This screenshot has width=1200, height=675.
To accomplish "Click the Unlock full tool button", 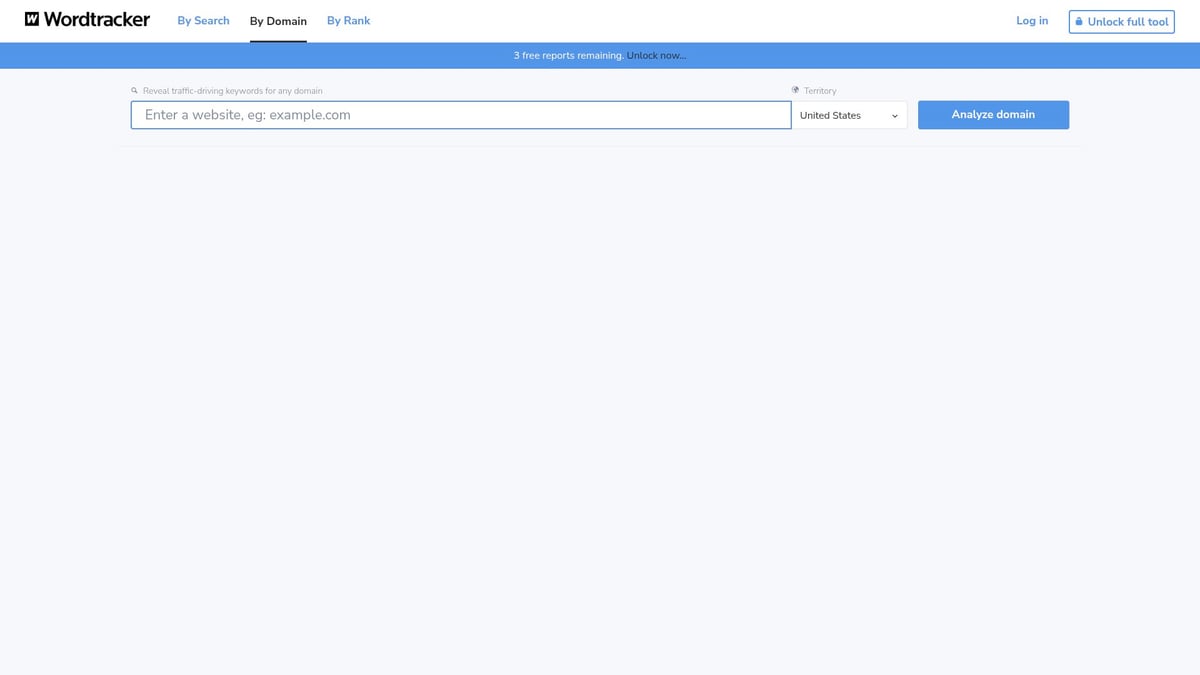I will point(1121,21).
